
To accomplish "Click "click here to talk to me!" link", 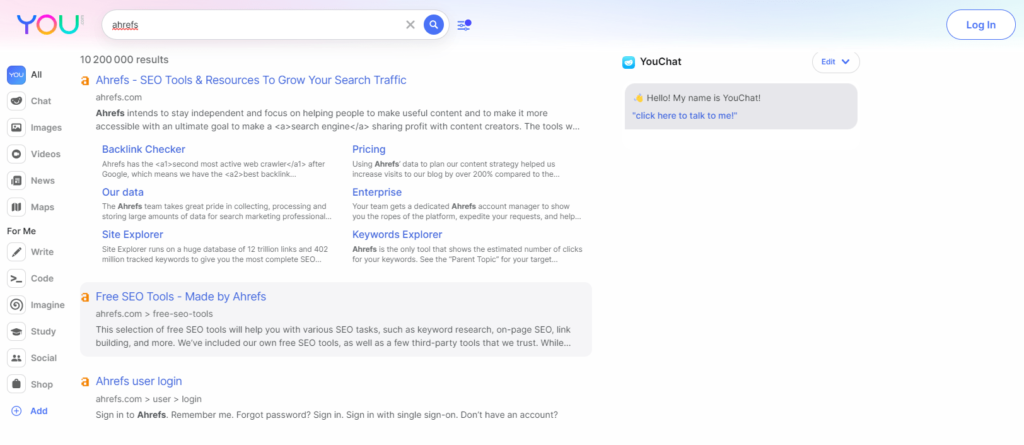I will [x=684, y=116].
